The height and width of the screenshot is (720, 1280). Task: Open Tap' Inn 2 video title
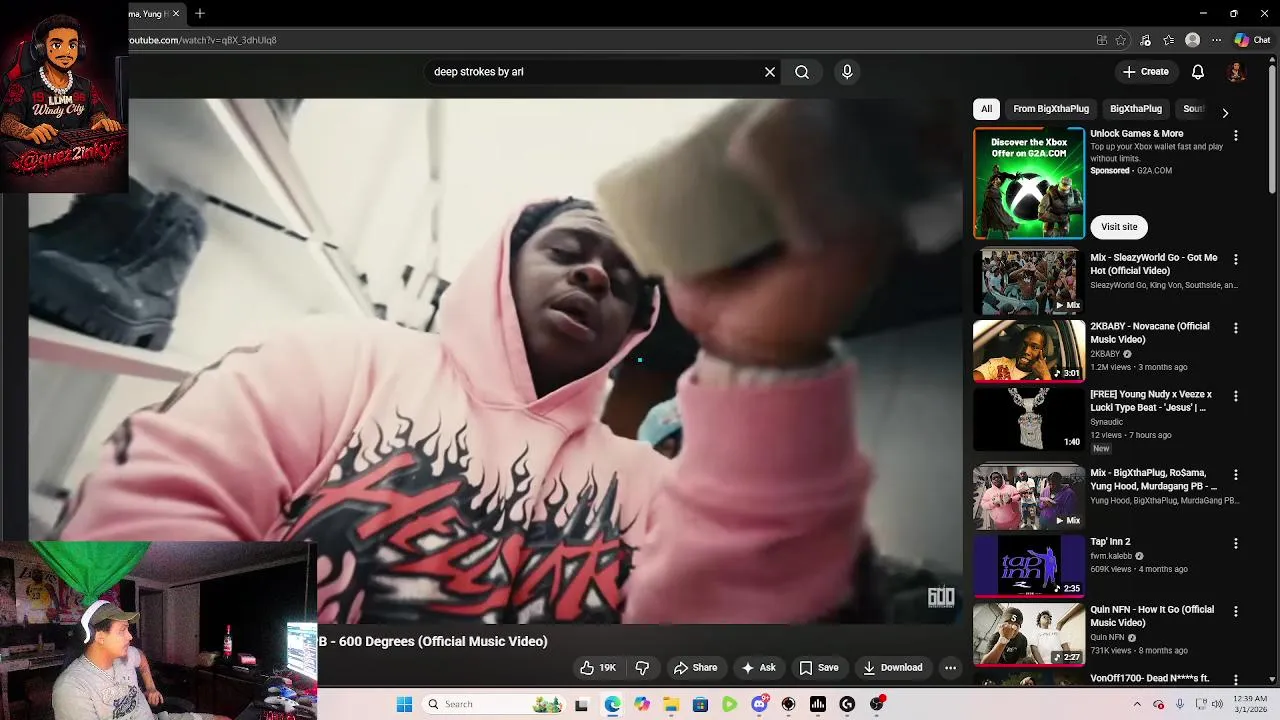point(1110,542)
